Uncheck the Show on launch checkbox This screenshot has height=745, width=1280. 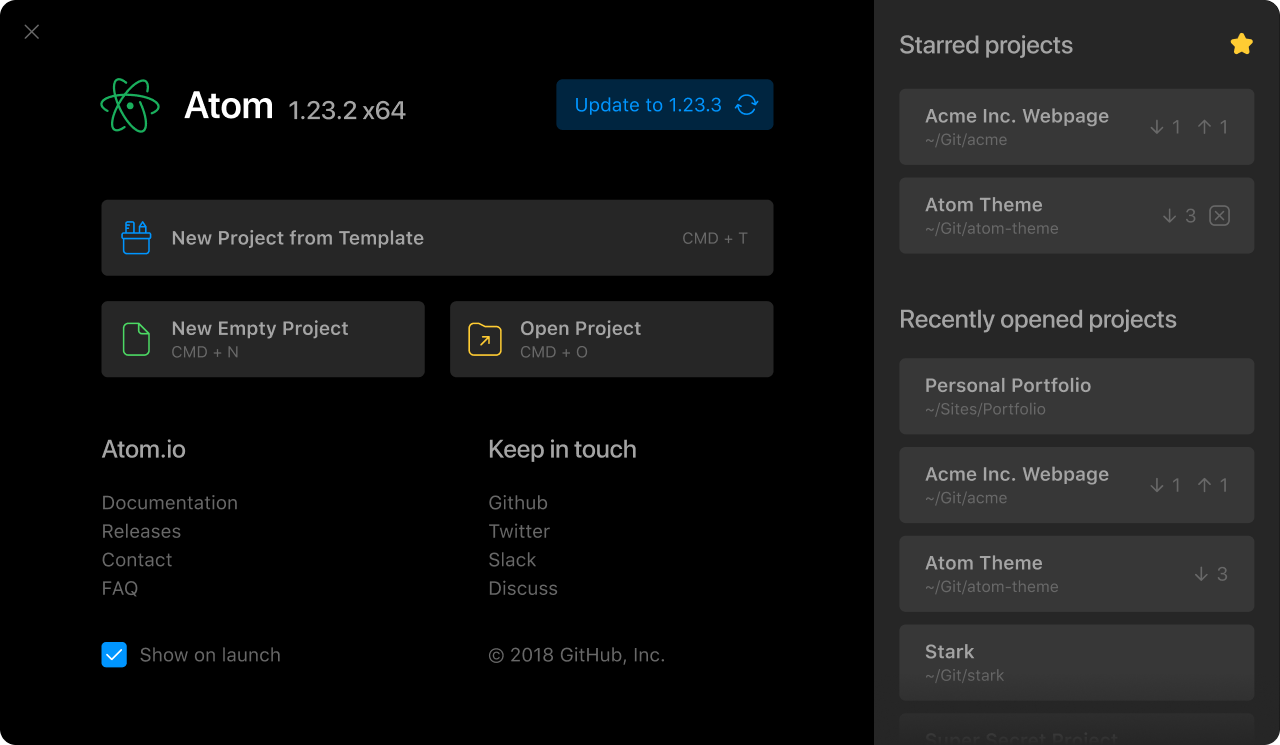[114, 655]
